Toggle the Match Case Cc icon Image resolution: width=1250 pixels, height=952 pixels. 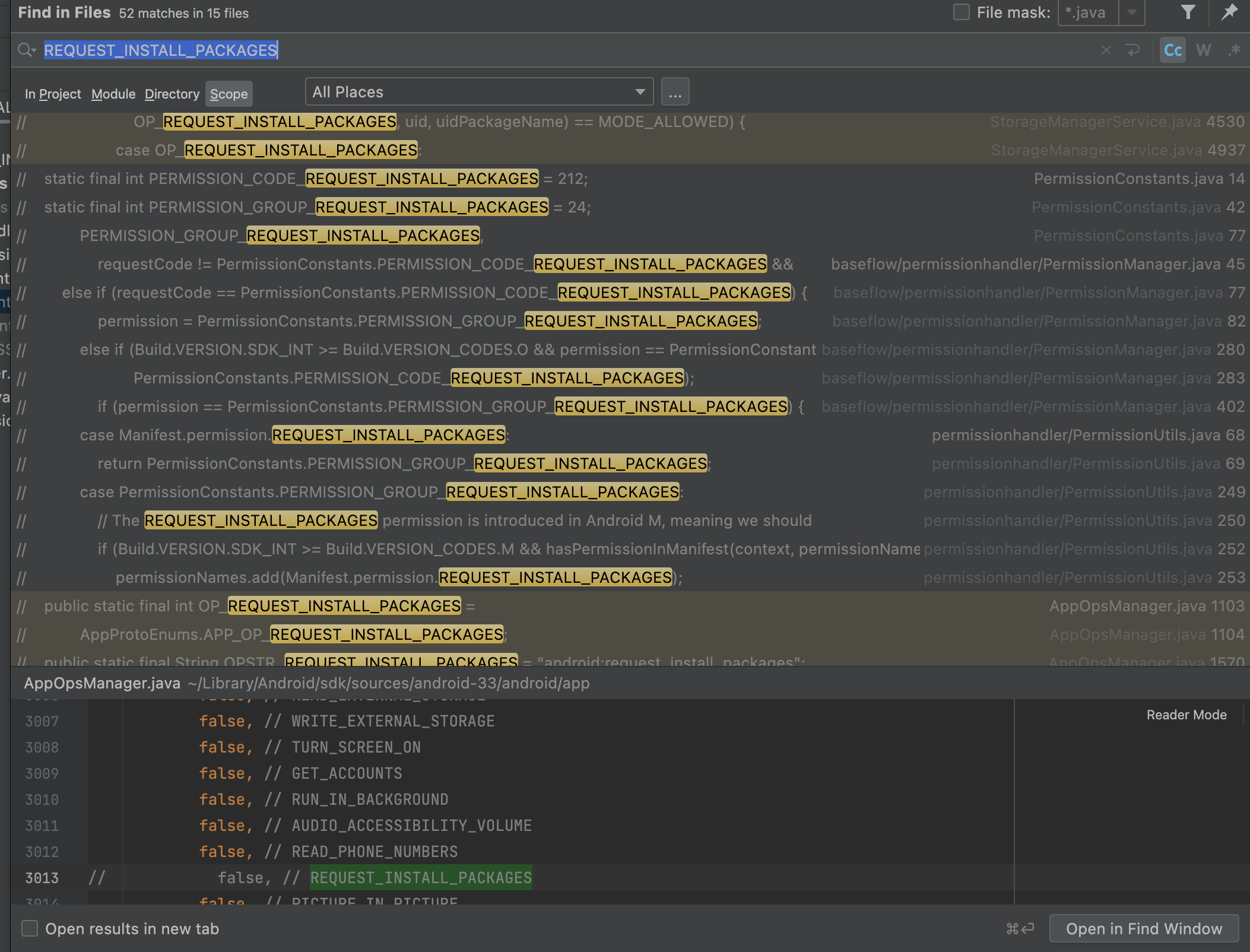(1172, 50)
